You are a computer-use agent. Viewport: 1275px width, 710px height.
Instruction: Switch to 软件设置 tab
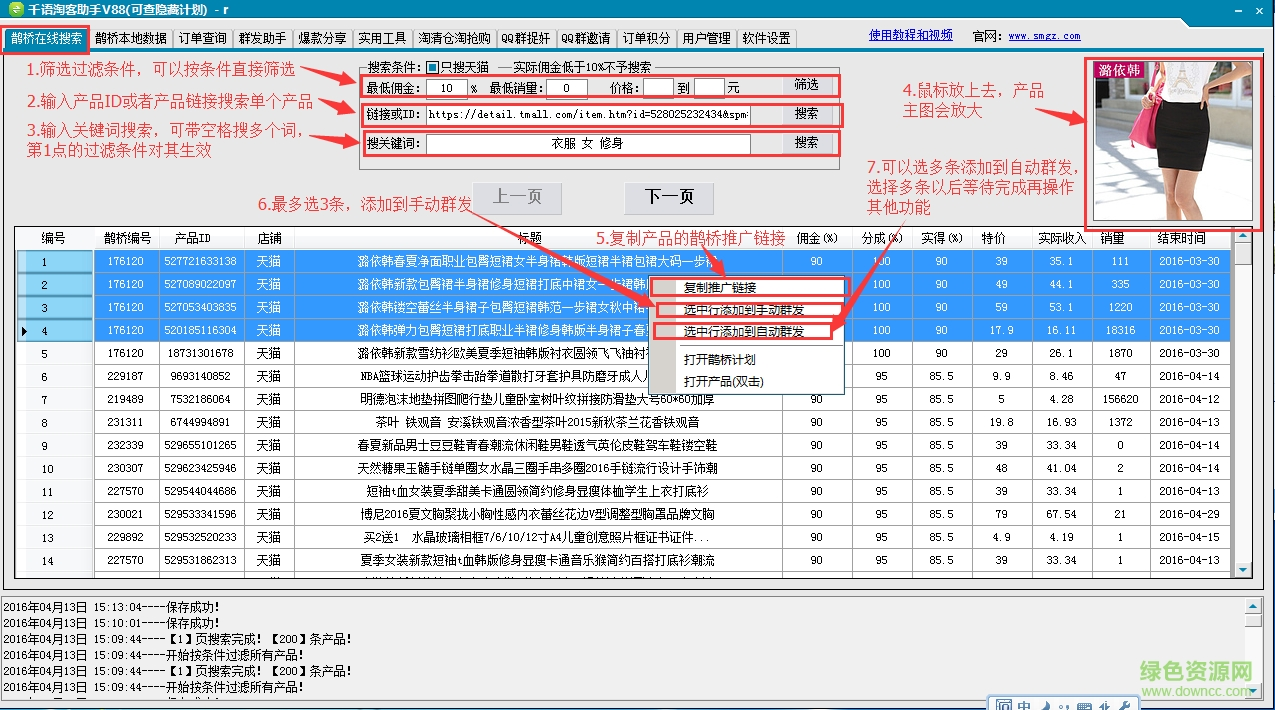(766, 39)
